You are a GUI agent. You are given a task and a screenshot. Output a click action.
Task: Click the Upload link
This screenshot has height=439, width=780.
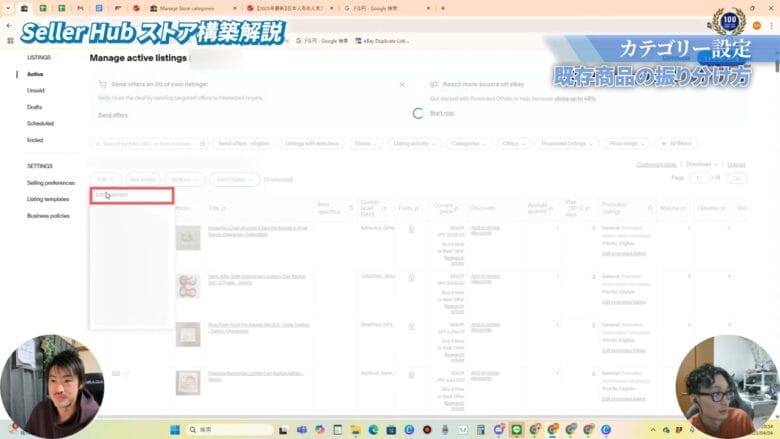pyautogui.click(x=736, y=165)
